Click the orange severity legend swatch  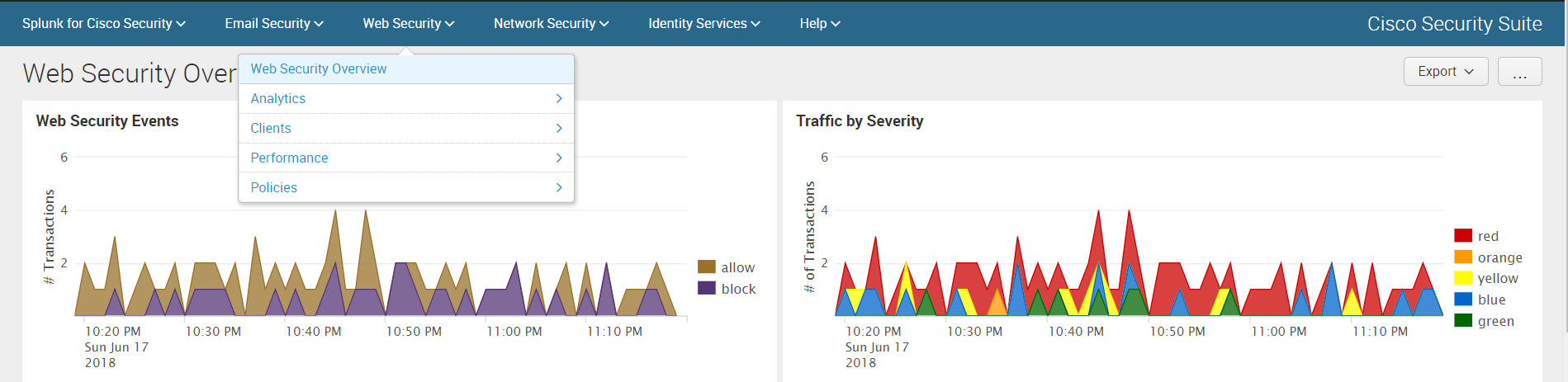[1463, 257]
